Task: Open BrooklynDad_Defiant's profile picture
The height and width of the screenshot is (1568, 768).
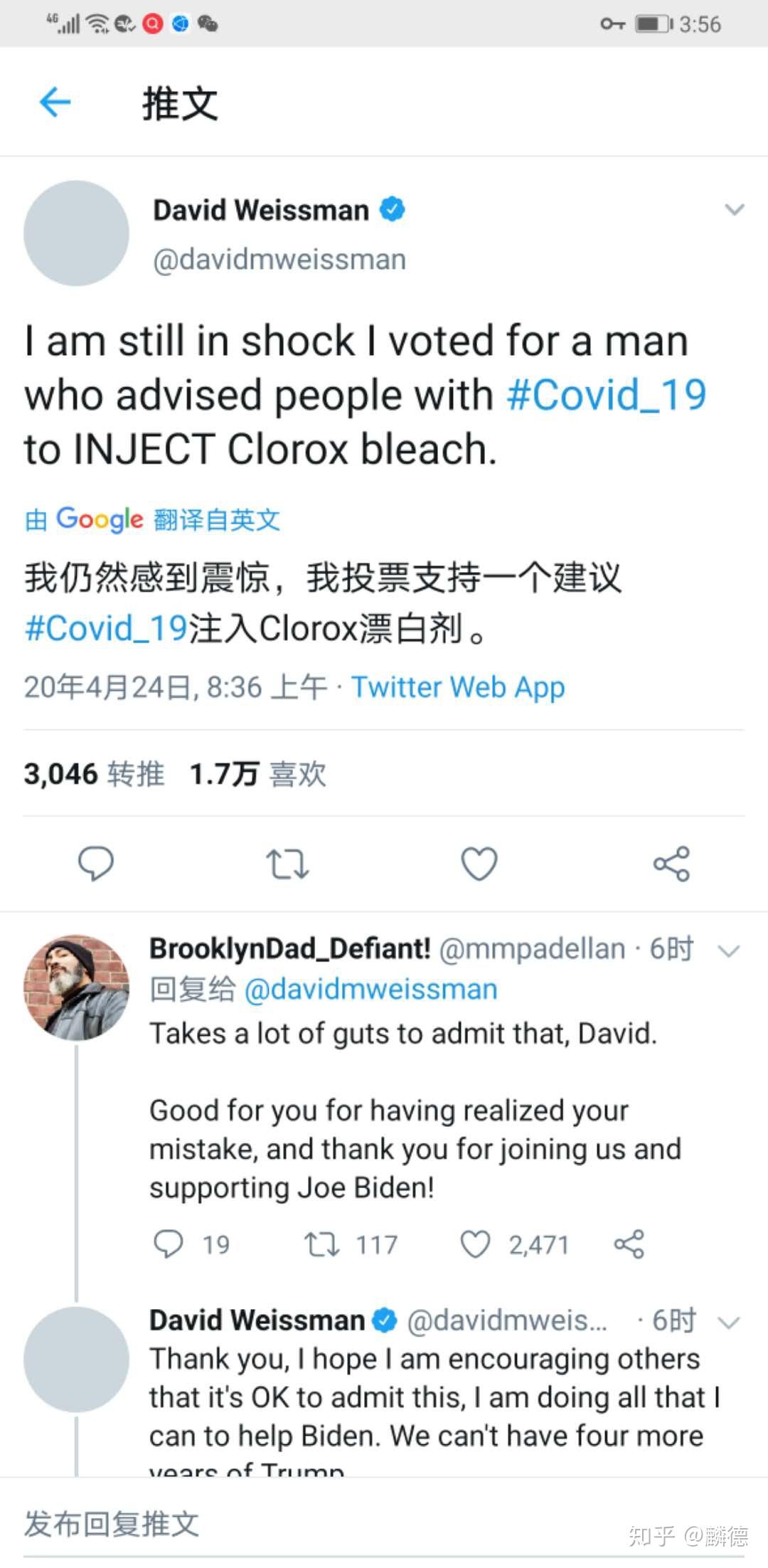Action: [x=77, y=987]
